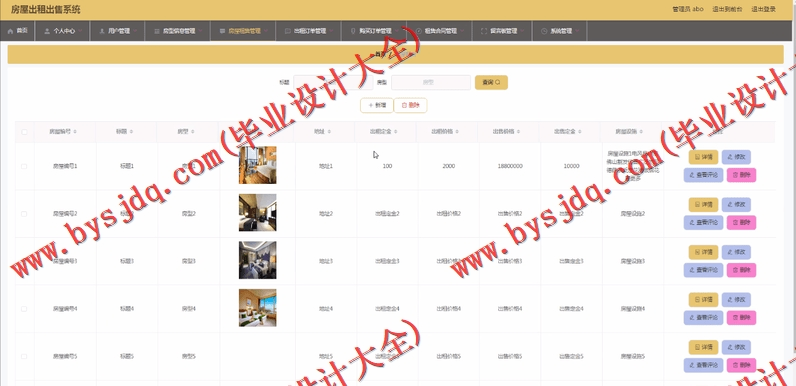This screenshot has height=386, width=796.
Task: Sort by the 标题 column arrows
Action: [131, 132]
